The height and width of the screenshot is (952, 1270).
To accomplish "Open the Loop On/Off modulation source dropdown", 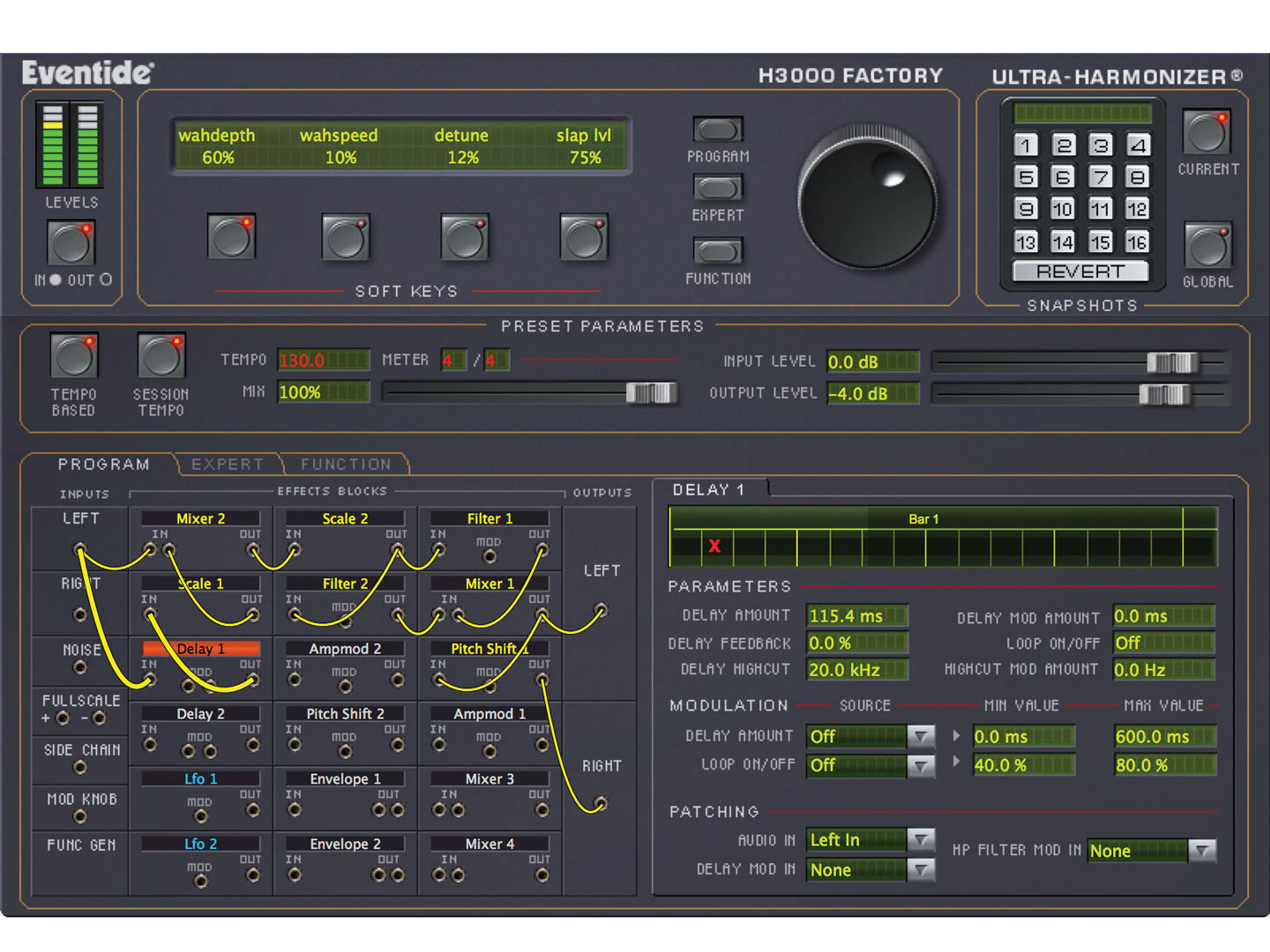I will [922, 765].
